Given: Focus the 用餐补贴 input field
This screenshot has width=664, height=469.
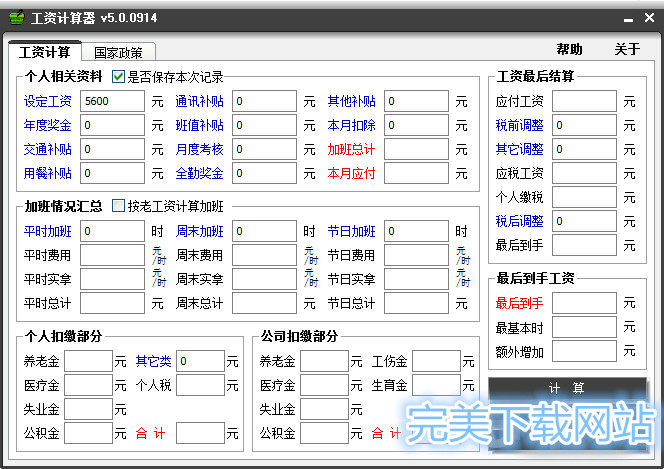Looking at the screenshot, I should coord(112,173).
